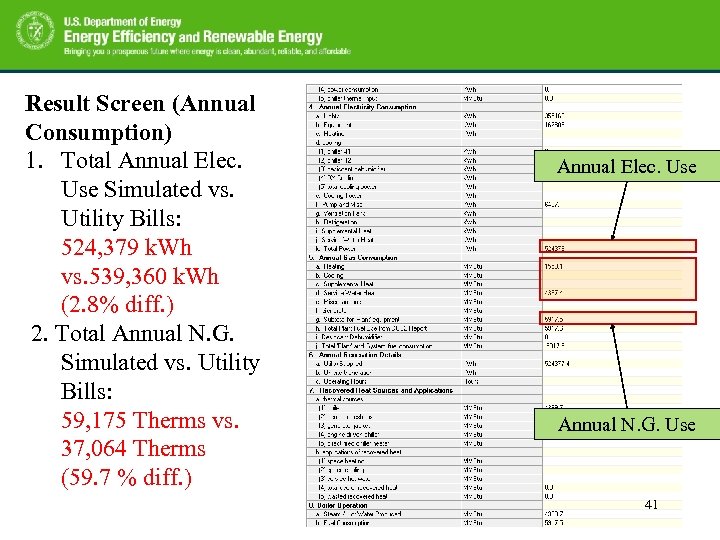Click the '37,064 Therms' value
Viewport: 720px width, 540px height.
click(133, 448)
